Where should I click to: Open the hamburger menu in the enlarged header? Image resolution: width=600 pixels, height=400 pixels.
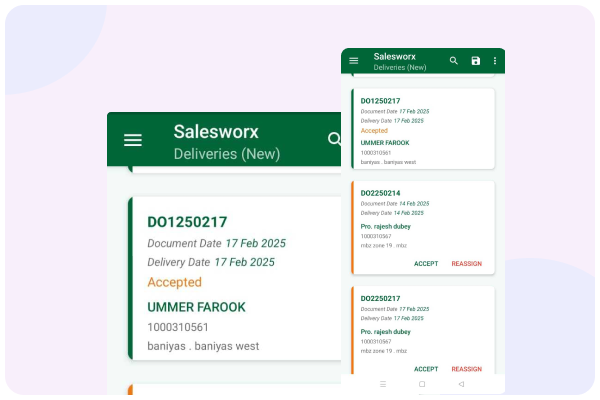tap(133, 140)
